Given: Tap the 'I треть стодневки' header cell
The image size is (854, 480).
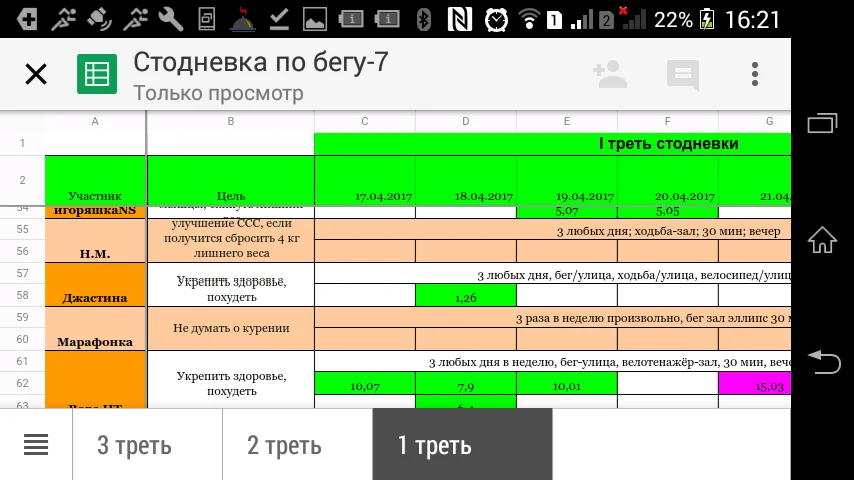Looking at the screenshot, I should [553, 144].
